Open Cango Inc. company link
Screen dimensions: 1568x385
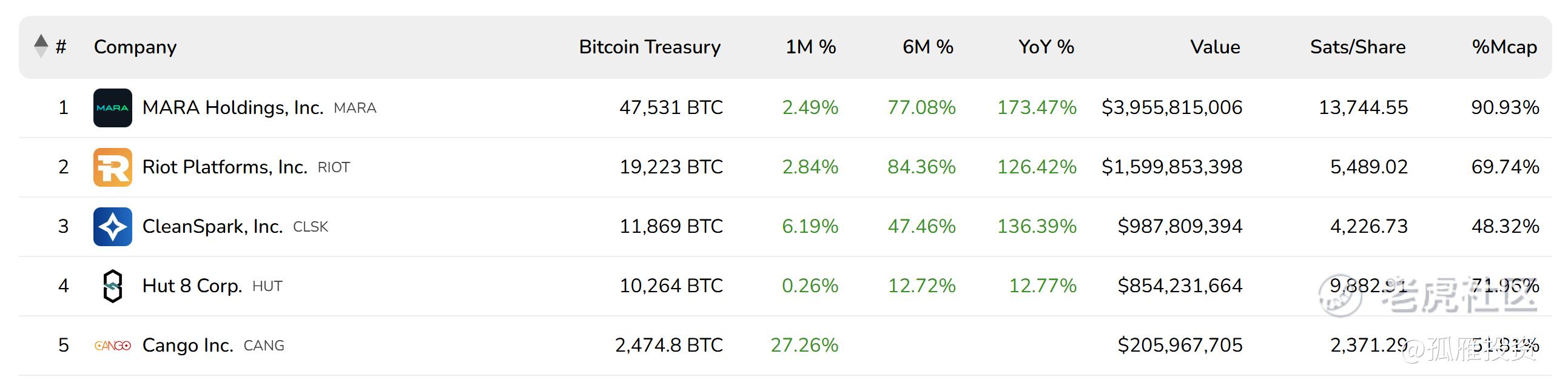coord(188,346)
